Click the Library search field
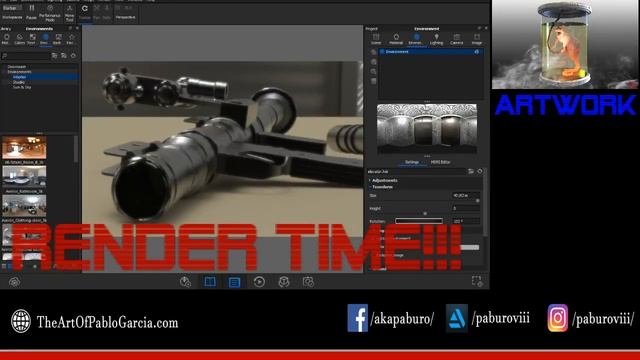 pos(25,56)
